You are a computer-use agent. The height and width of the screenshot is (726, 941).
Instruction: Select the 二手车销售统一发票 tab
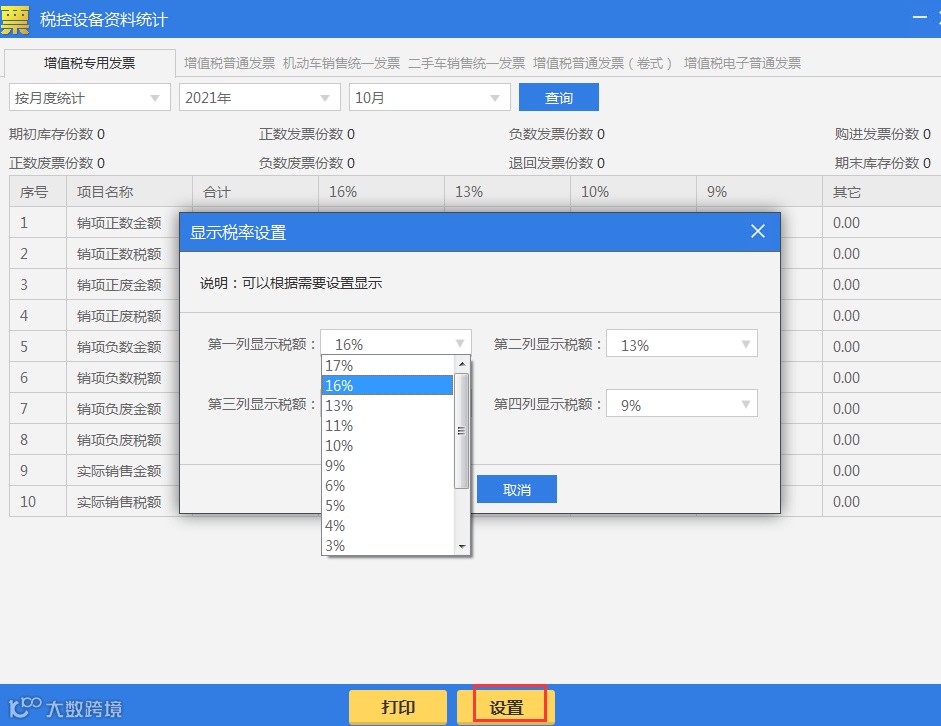click(x=466, y=63)
